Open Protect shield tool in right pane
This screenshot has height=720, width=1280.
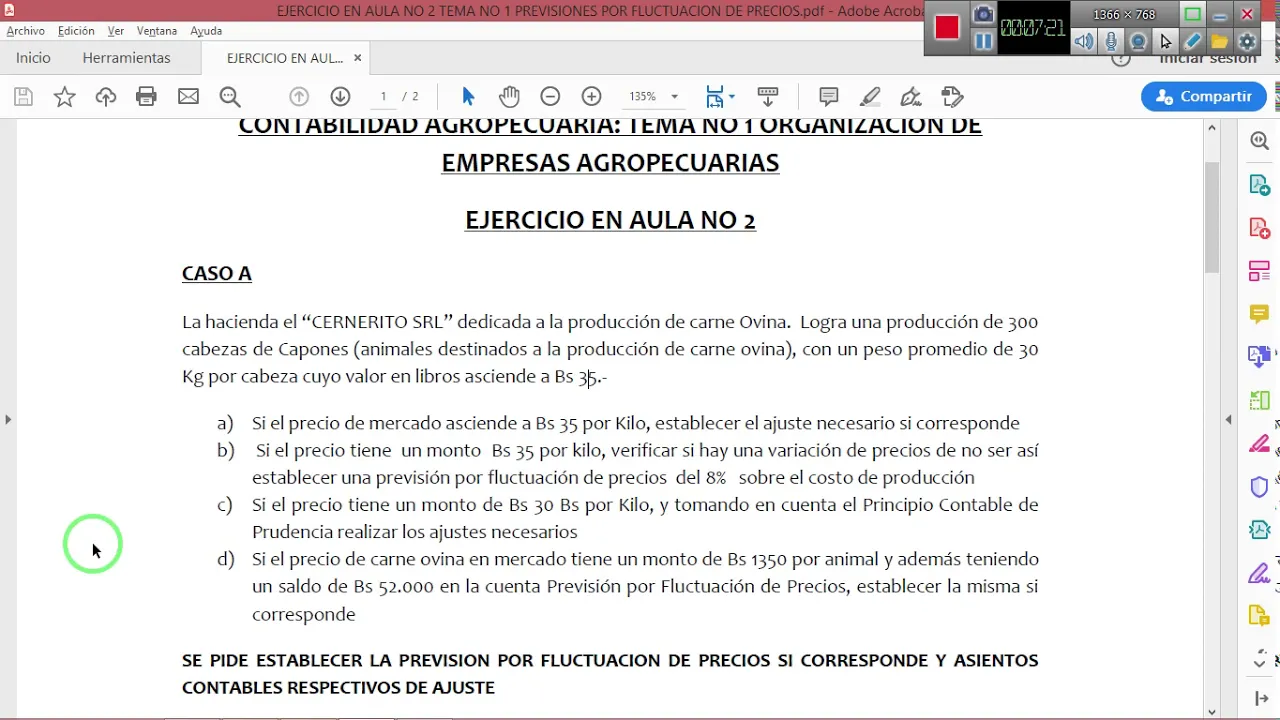coord(1259,487)
